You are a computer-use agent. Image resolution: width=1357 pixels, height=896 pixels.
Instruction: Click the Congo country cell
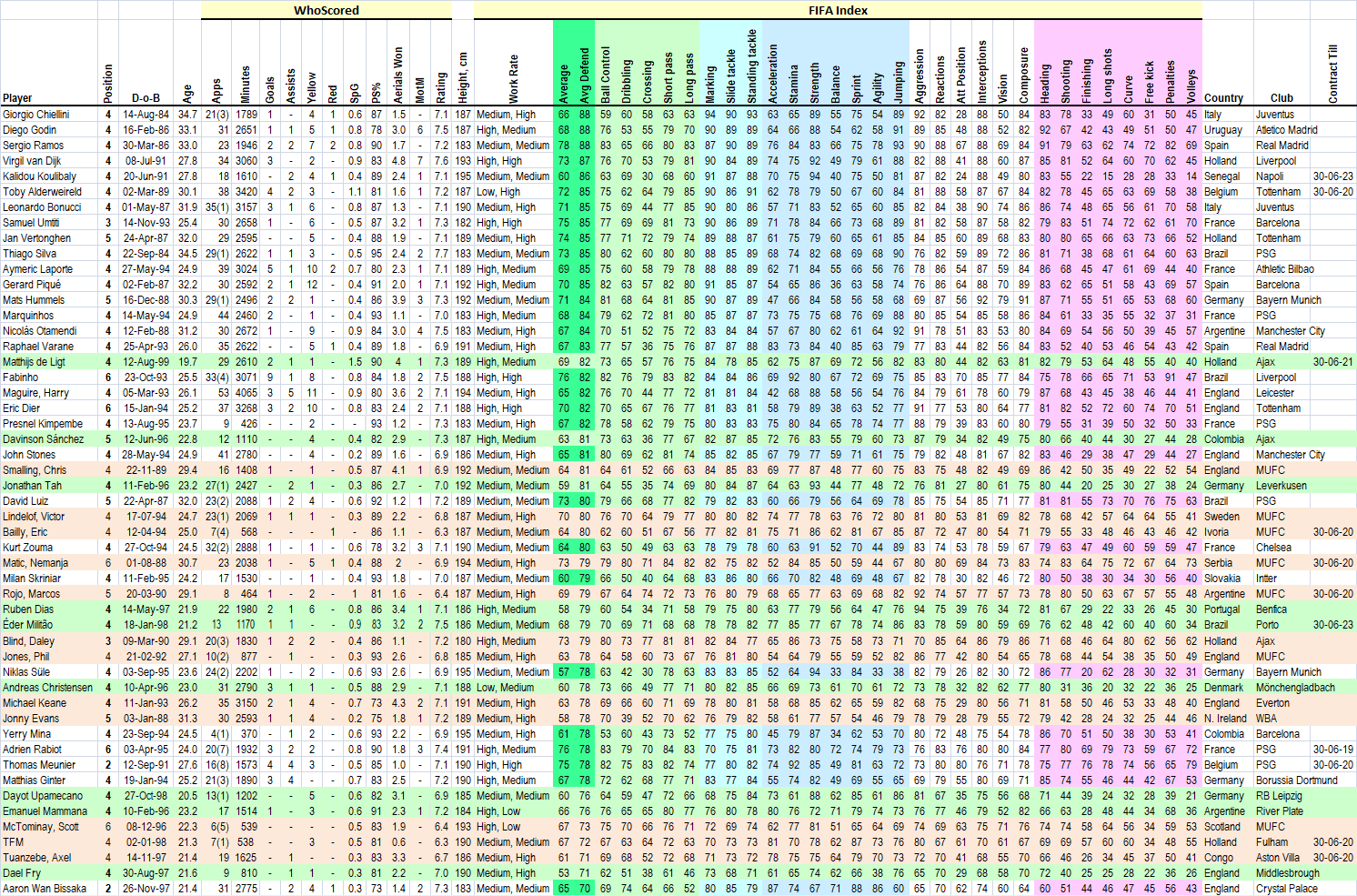(x=1229, y=858)
